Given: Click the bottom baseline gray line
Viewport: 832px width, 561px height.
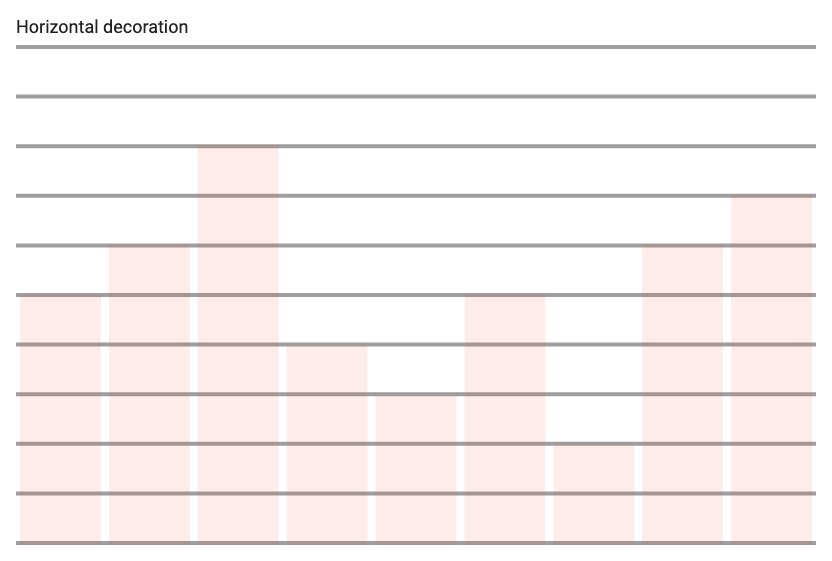Looking at the screenshot, I should (x=416, y=543).
